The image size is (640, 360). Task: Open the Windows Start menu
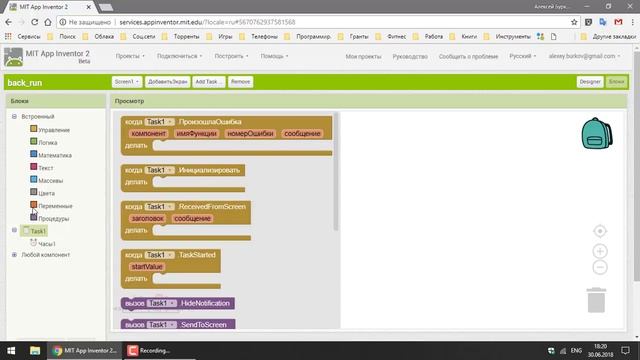[11, 351]
